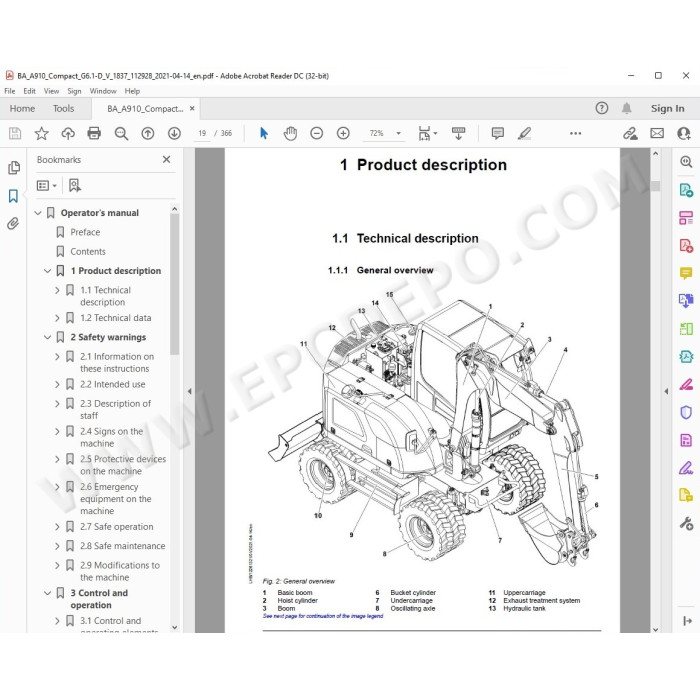The image size is (700, 700).
Task: Activate the hand pan tool
Action: [x=290, y=133]
